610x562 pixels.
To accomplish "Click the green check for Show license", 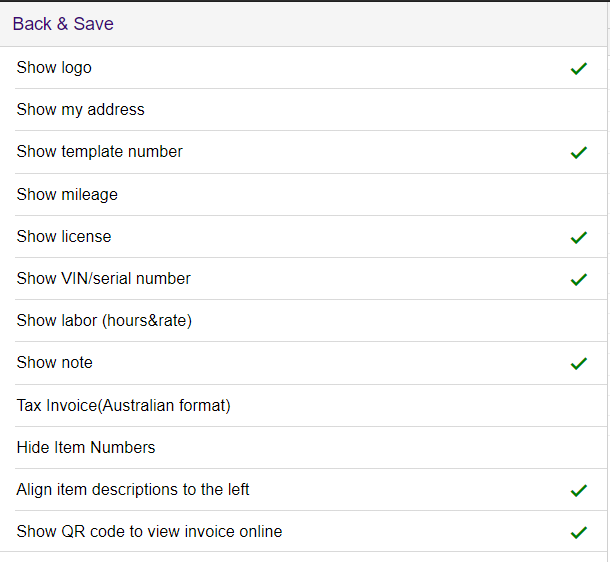I will tap(578, 238).
